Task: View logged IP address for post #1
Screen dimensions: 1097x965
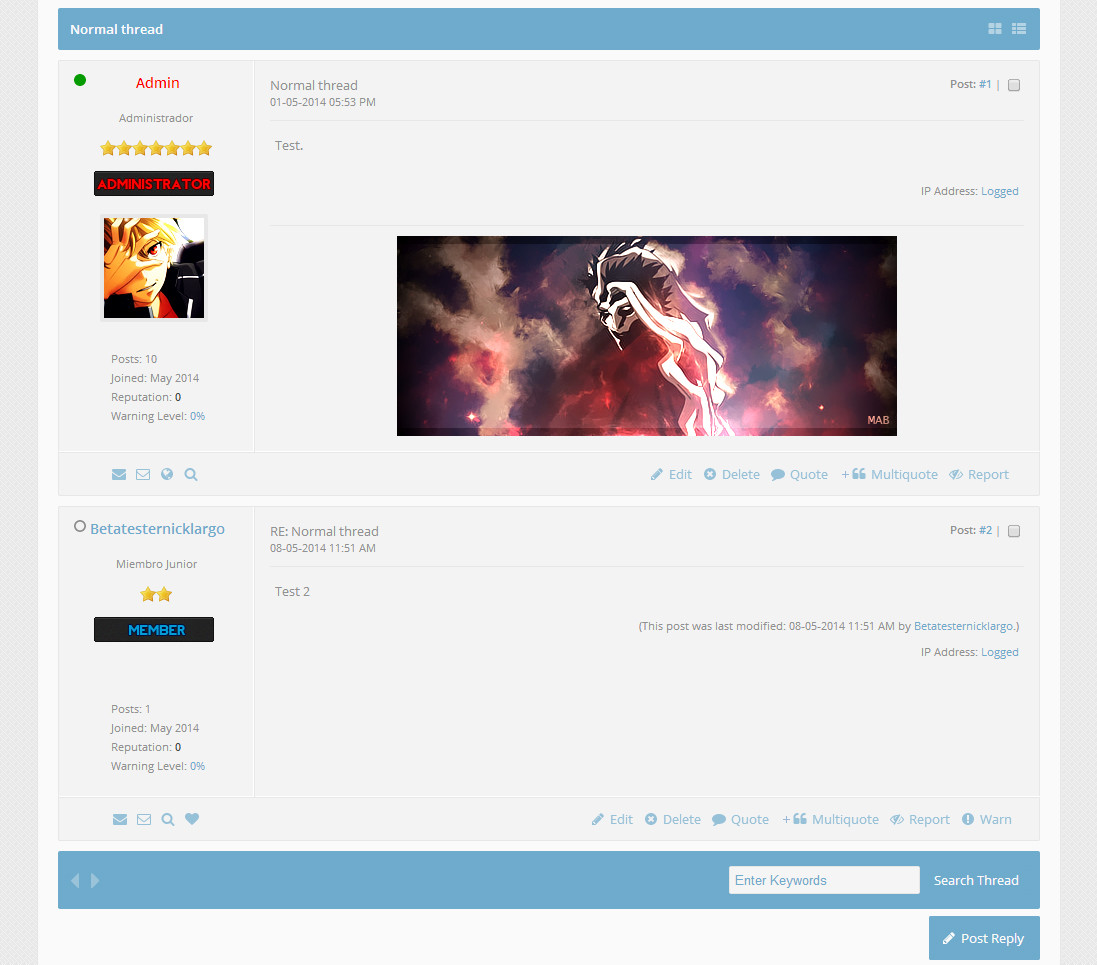Action: [1000, 191]
